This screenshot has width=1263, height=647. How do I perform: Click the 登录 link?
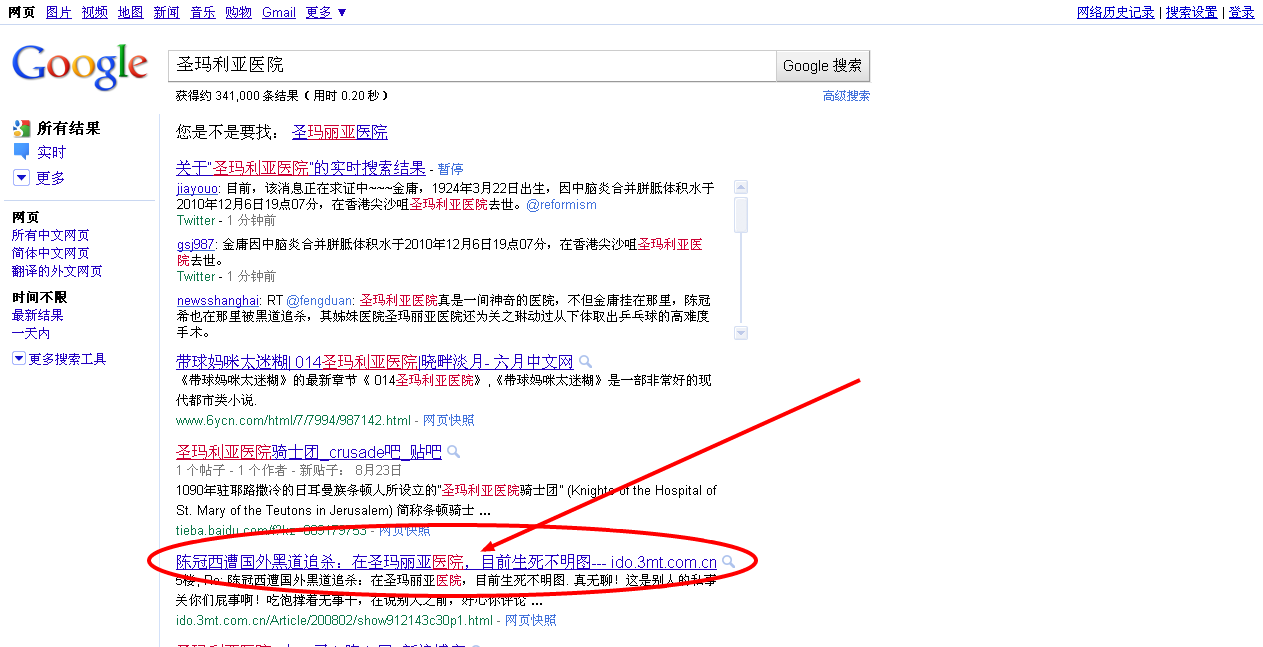1241,12
